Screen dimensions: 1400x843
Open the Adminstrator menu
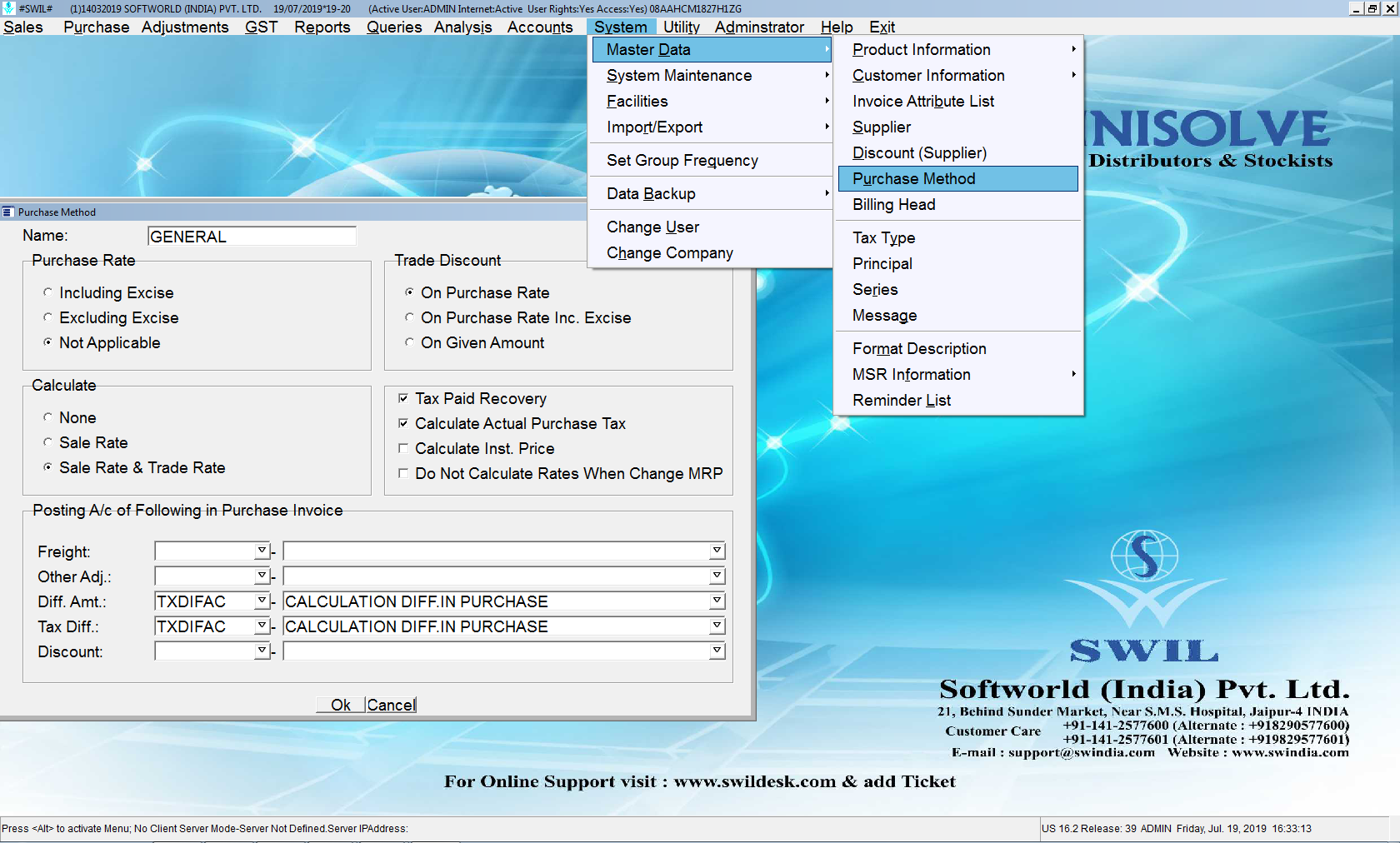(759, 27)
